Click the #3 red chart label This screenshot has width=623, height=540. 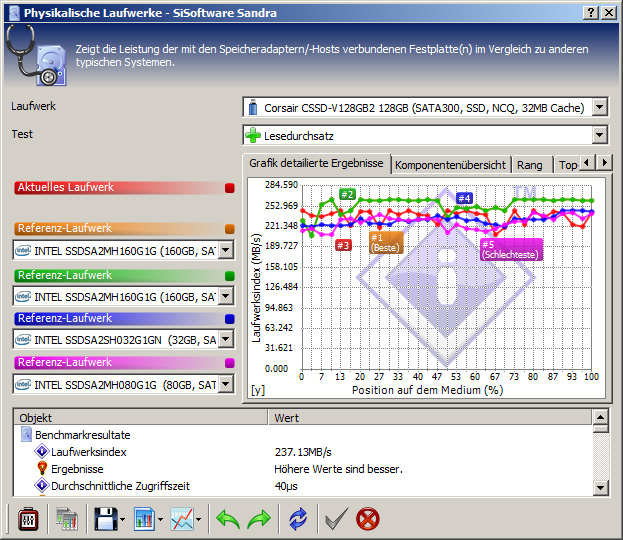343,246
